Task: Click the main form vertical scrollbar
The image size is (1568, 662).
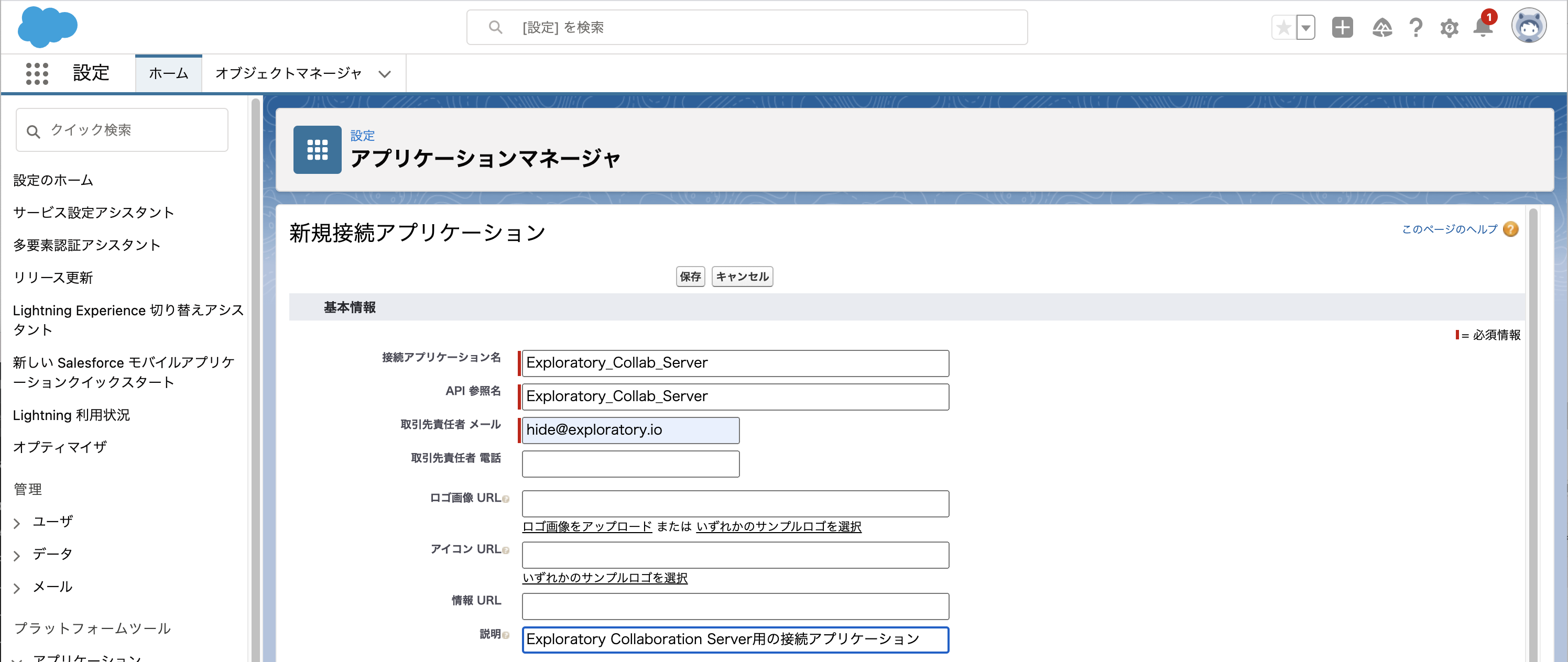Action: (x=1533, y=435)
